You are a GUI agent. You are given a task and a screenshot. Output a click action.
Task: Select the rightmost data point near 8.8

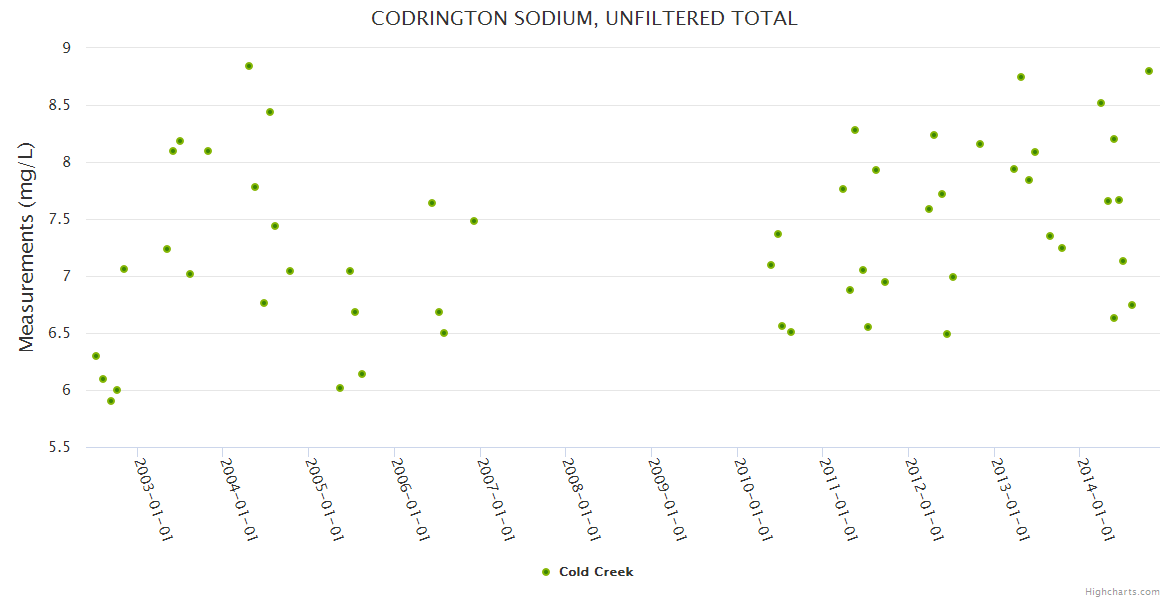1149,71
